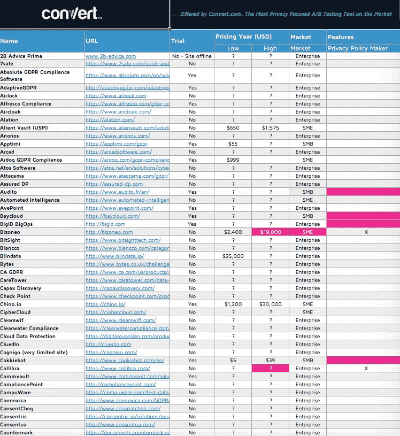Screen dimensions: 400x436
Task: Select the Privacy Policy Maker subheader
Action: [363, 48]
